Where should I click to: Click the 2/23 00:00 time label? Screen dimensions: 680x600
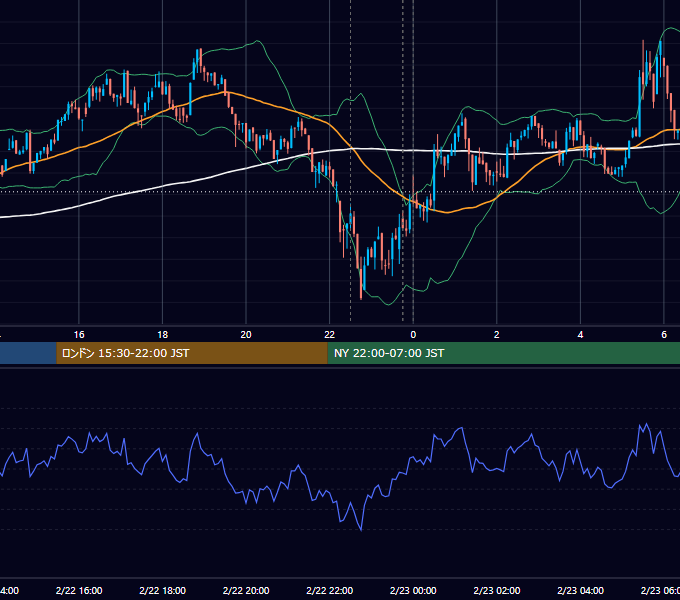click(x=413, y=590)
